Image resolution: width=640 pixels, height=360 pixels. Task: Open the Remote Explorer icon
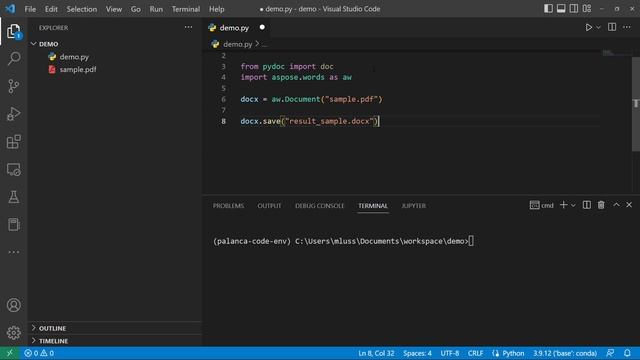[x=13, y=169]
